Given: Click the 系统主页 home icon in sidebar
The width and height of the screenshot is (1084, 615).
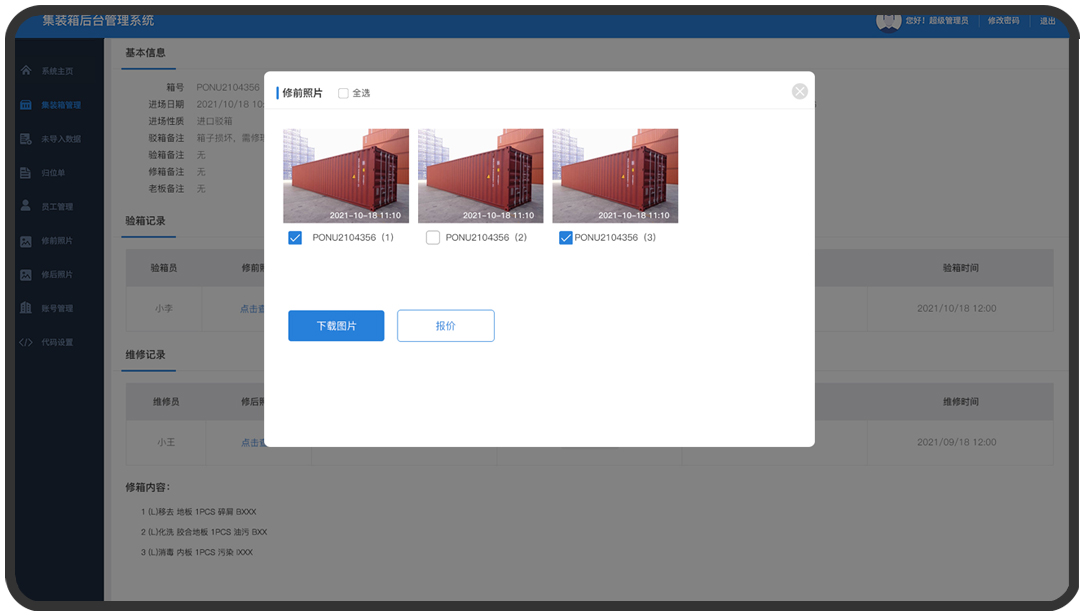Looking at the screenshot, I should click(26, 71).
